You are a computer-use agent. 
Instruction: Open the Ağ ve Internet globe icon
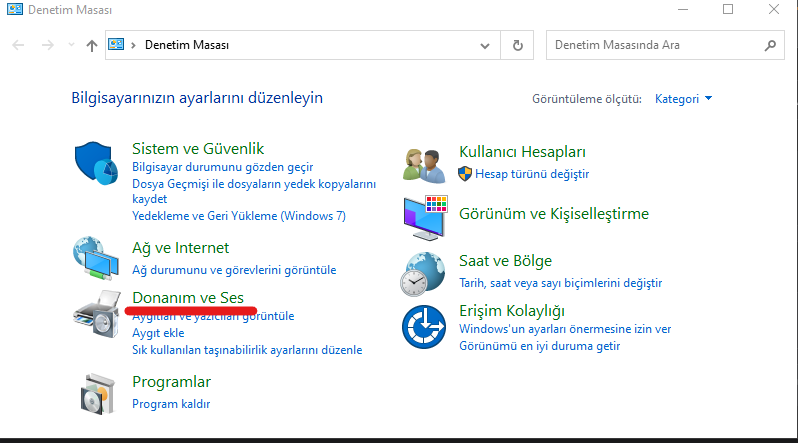tap(96, 258)
